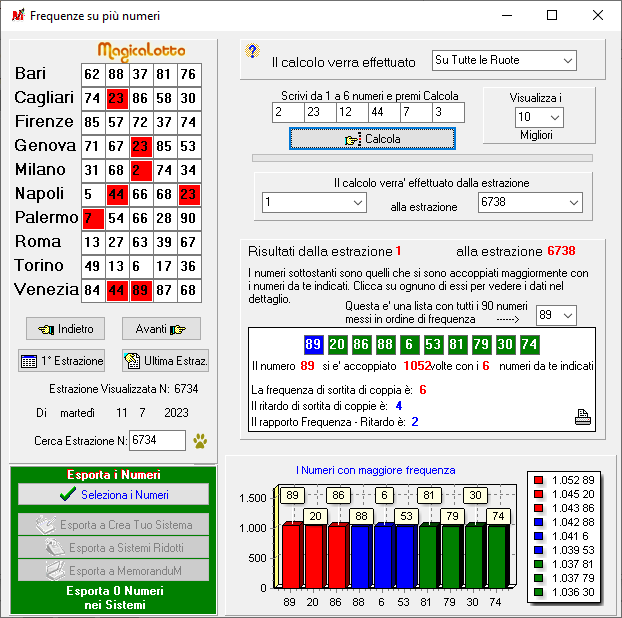Go back with the Indietro button
The width and height of the screenshot is (622, 618).
(65, 329)
